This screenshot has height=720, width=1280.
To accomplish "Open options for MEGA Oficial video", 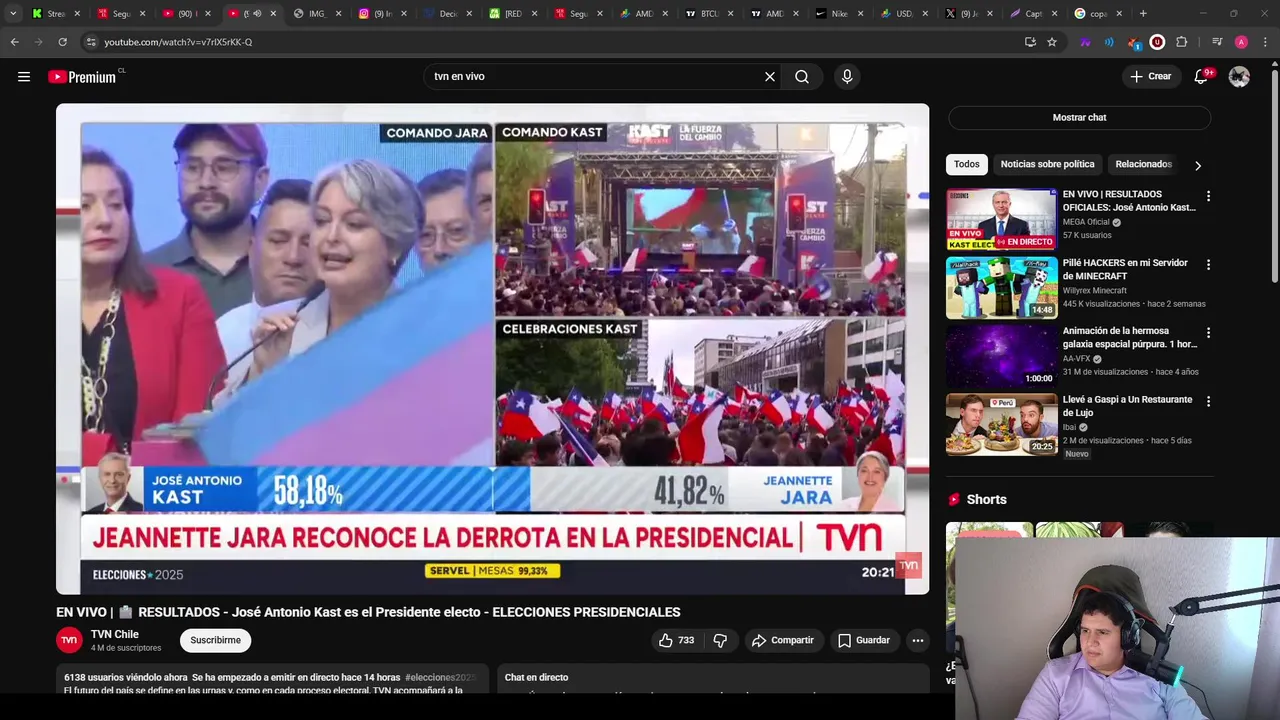I will [x=1208, y=196].
